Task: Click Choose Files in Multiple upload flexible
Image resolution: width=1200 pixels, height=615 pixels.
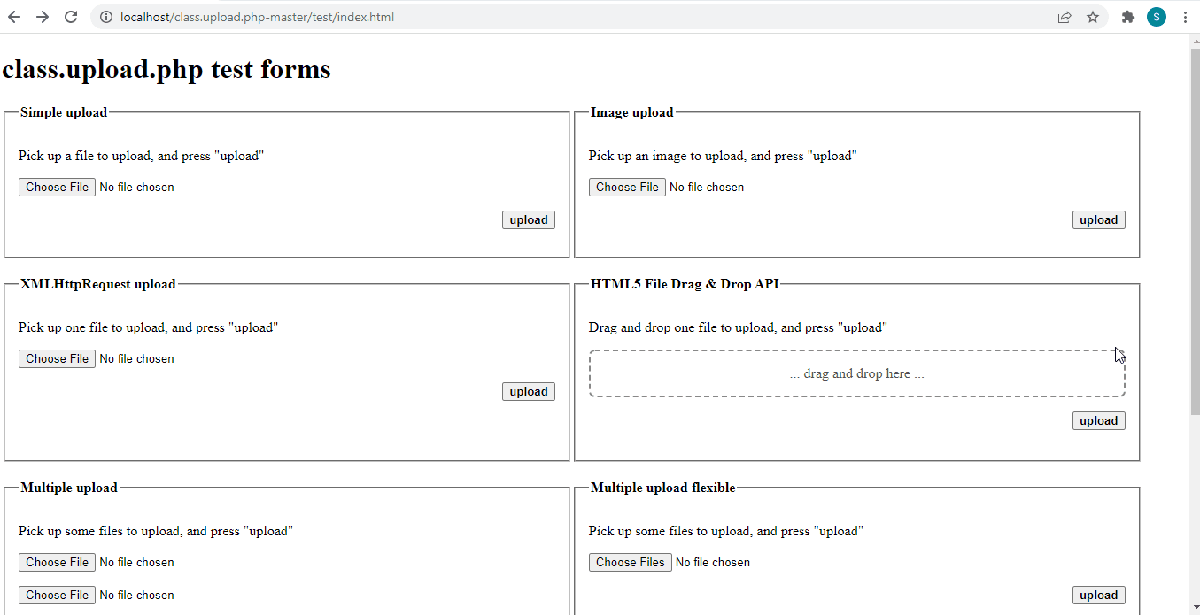Action: point(629,561)
